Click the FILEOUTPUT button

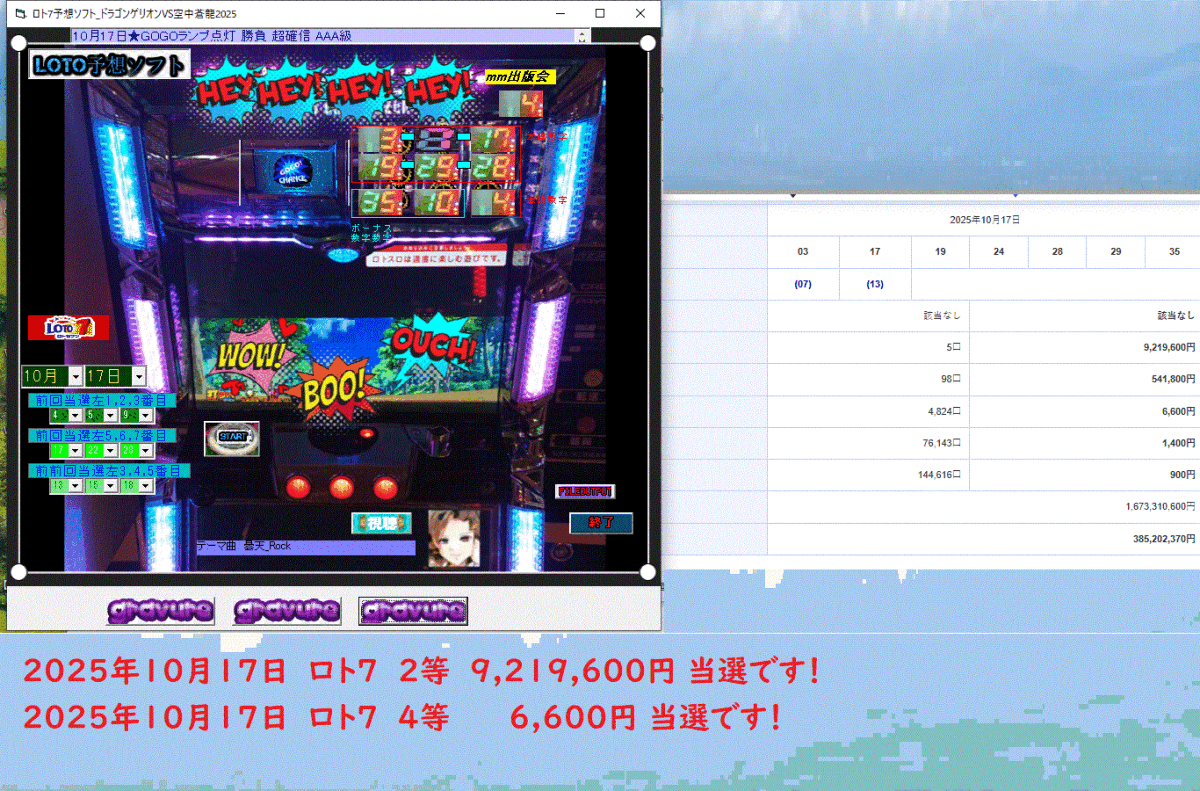pos(585,491)
